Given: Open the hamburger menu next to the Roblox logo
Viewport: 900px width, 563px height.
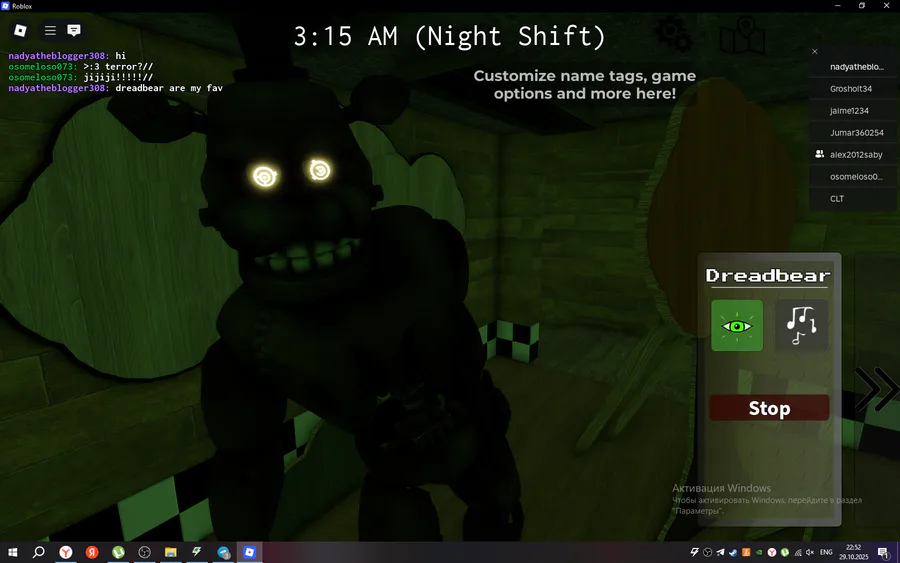Looking at the screenshot, I should point(51,30).
